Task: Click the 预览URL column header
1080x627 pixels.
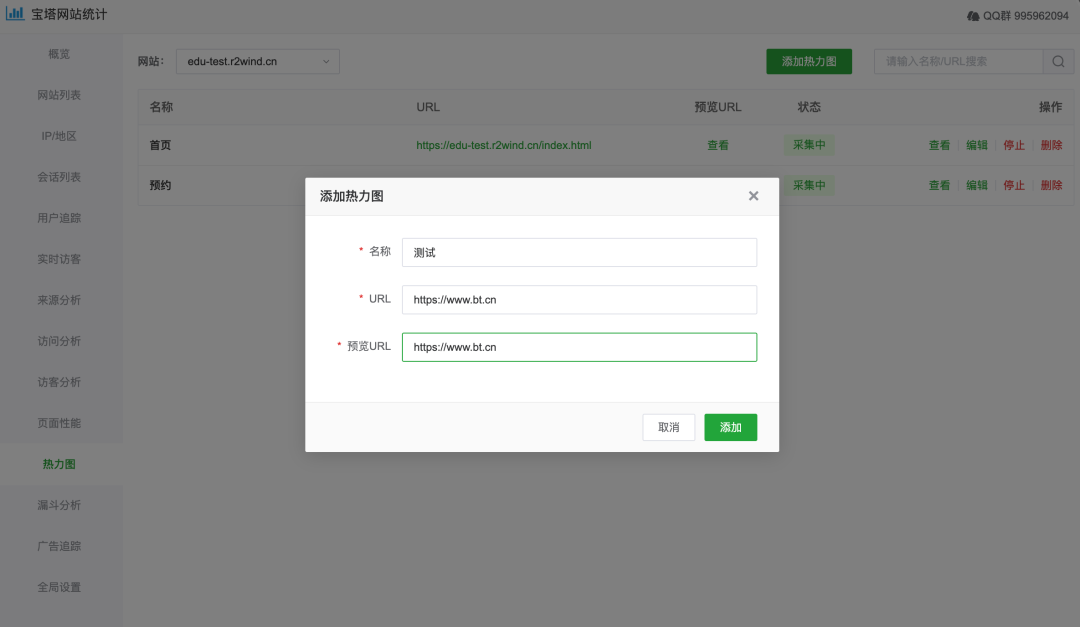Action: [x=718, y=107]
